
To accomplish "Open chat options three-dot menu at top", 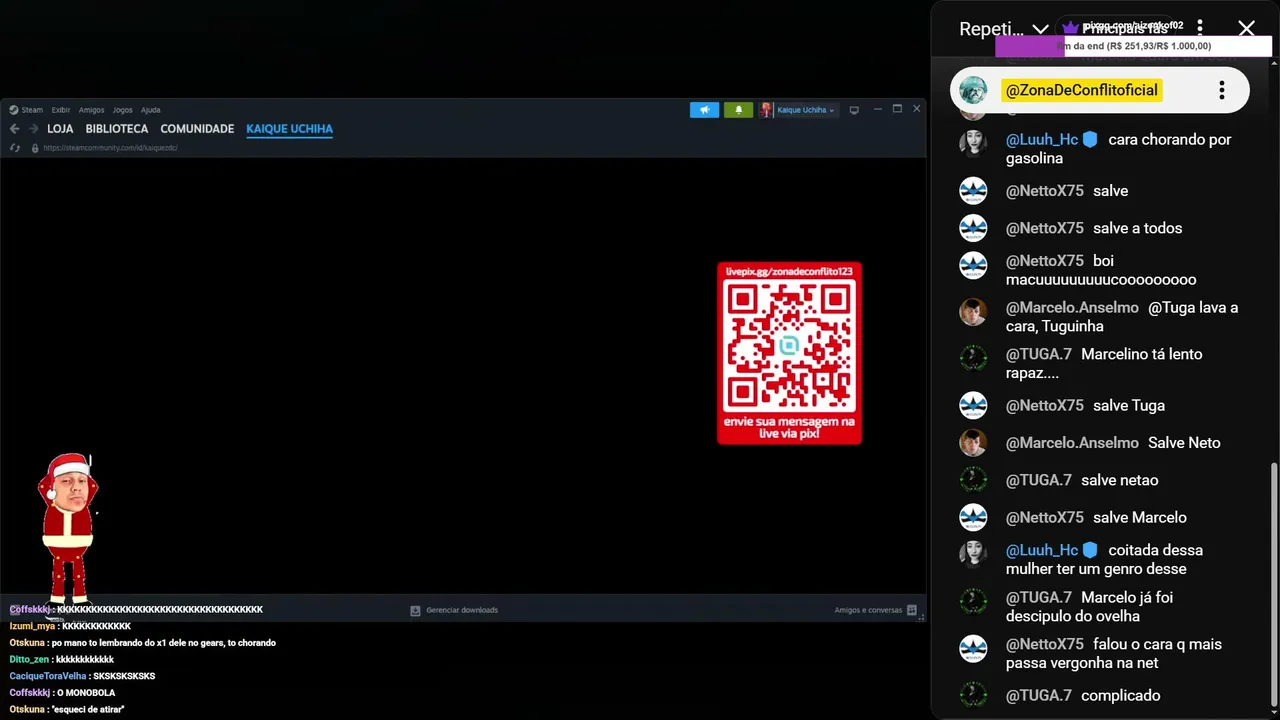I will point(1200,28).
